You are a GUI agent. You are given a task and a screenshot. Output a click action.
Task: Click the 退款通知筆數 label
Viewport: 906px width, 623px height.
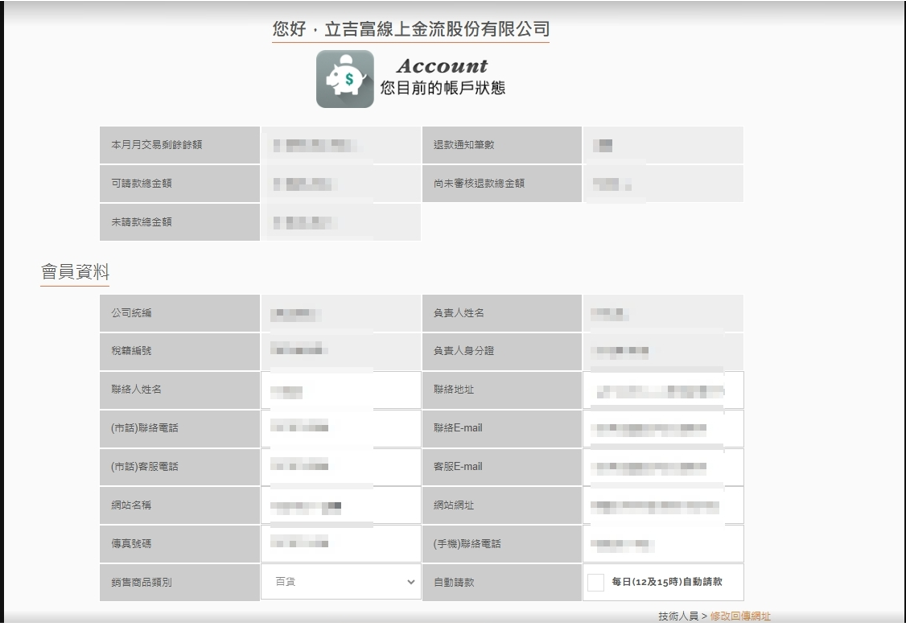[464, 144]
